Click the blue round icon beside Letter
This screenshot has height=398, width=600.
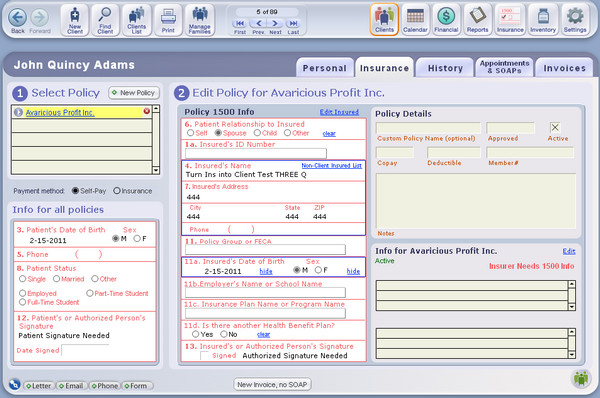[15, 384]
